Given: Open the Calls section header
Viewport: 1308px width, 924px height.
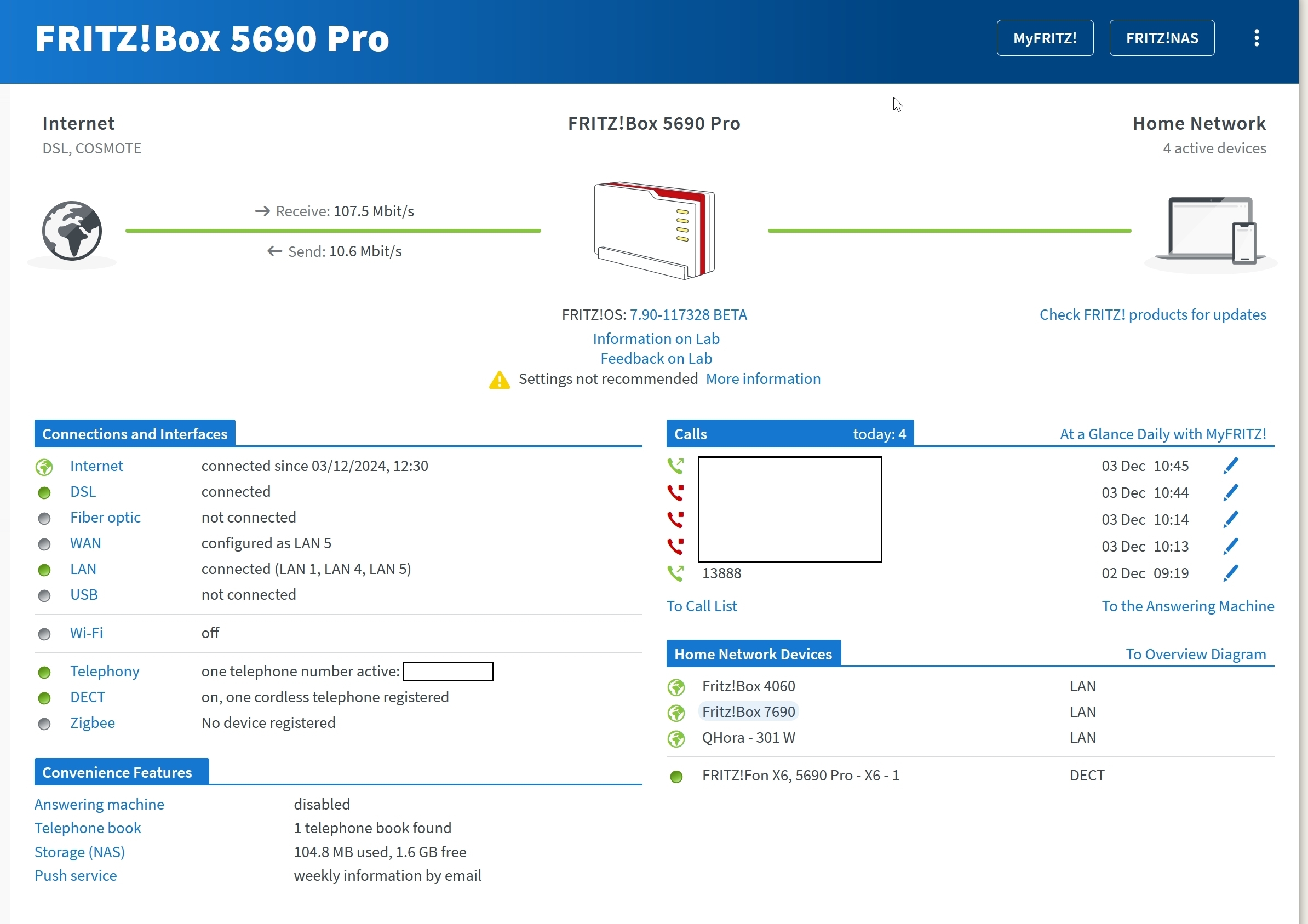Looking at the screenshot, I should pyautogui.click(x=790, y=434).
